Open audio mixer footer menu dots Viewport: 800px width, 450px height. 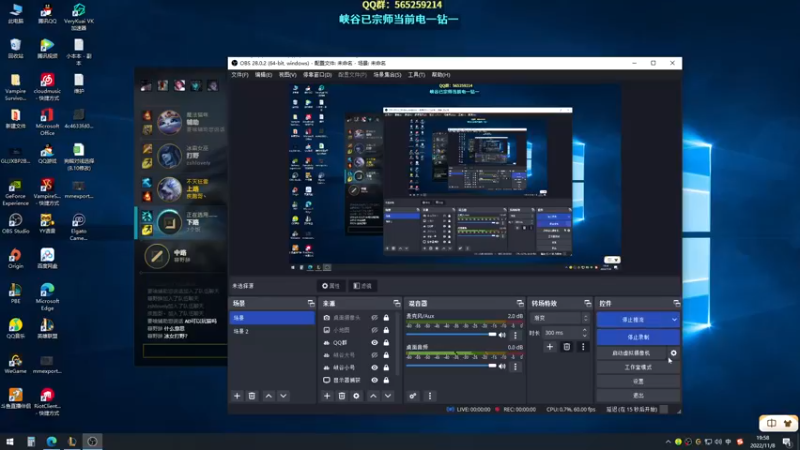(430, 396)
